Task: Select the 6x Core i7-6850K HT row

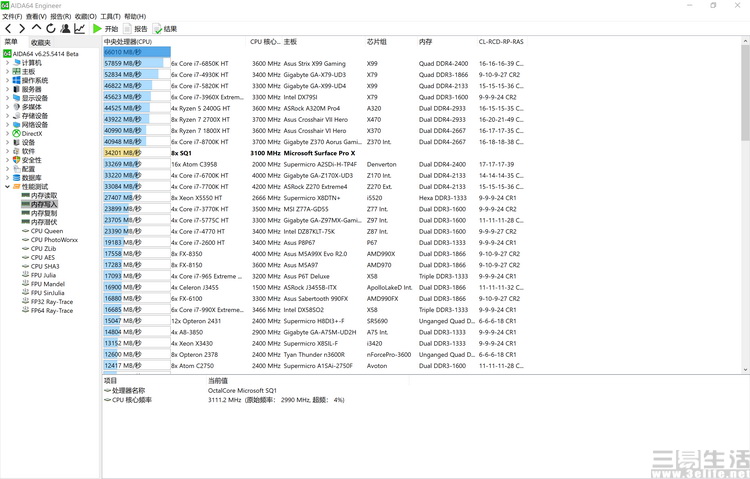Action: click(x=315, y=63)
